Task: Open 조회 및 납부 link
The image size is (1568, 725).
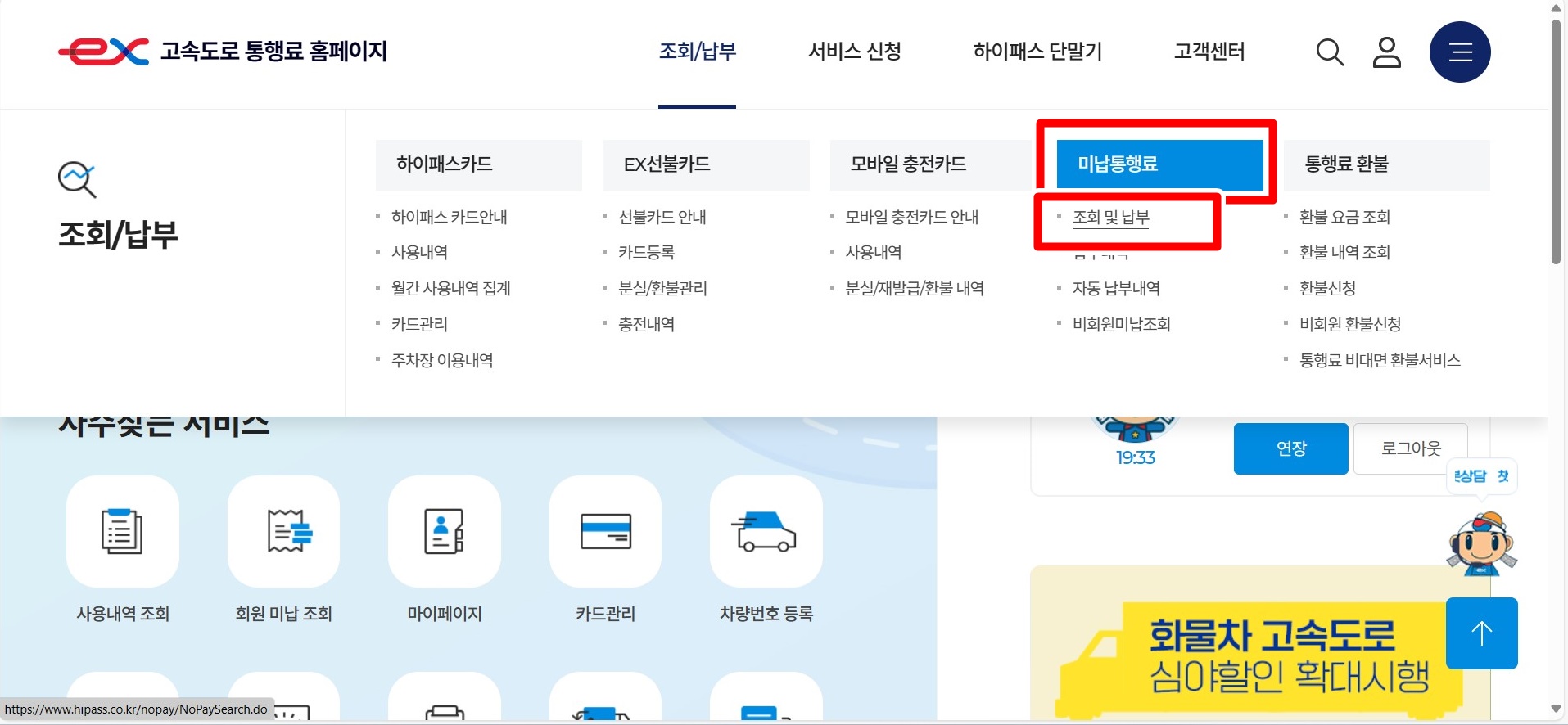Action: (1111, 217)
